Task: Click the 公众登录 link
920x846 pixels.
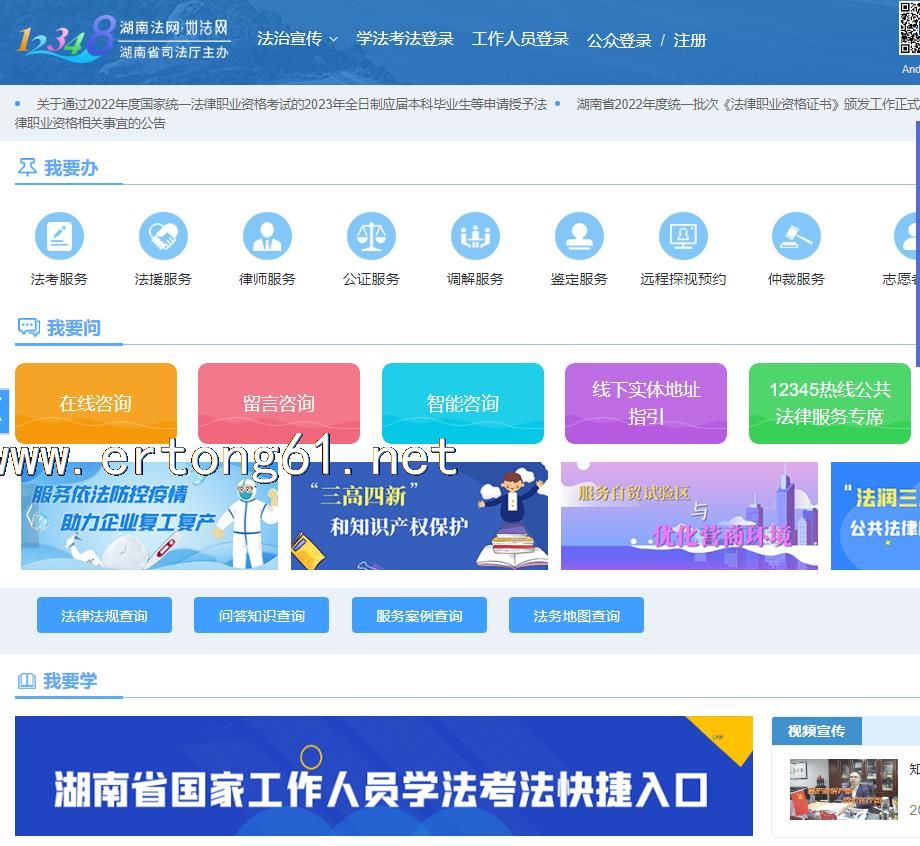Action: pos(619,41)
